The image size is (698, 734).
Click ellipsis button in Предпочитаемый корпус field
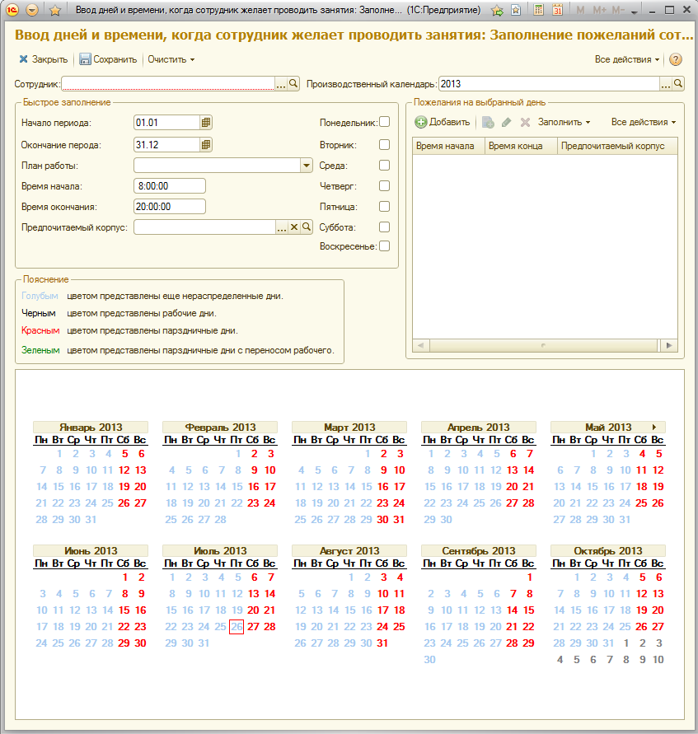281,228
